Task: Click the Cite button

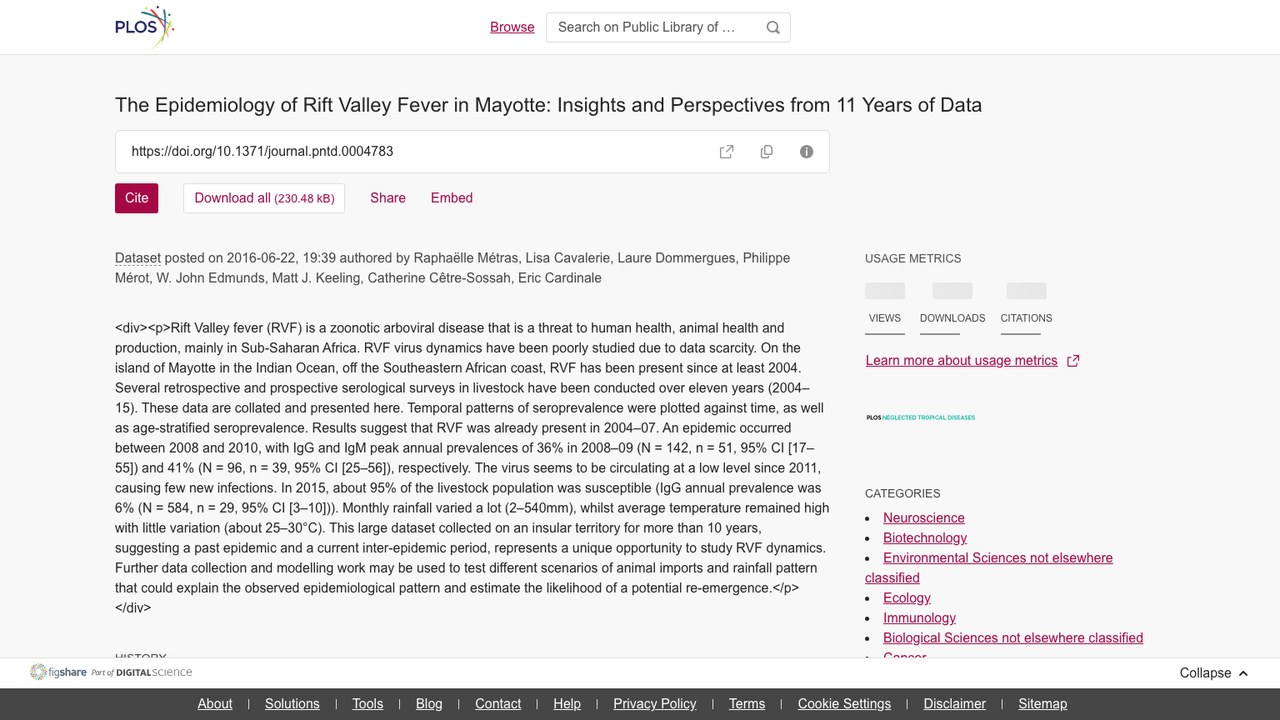Action: tap(137, 198)
